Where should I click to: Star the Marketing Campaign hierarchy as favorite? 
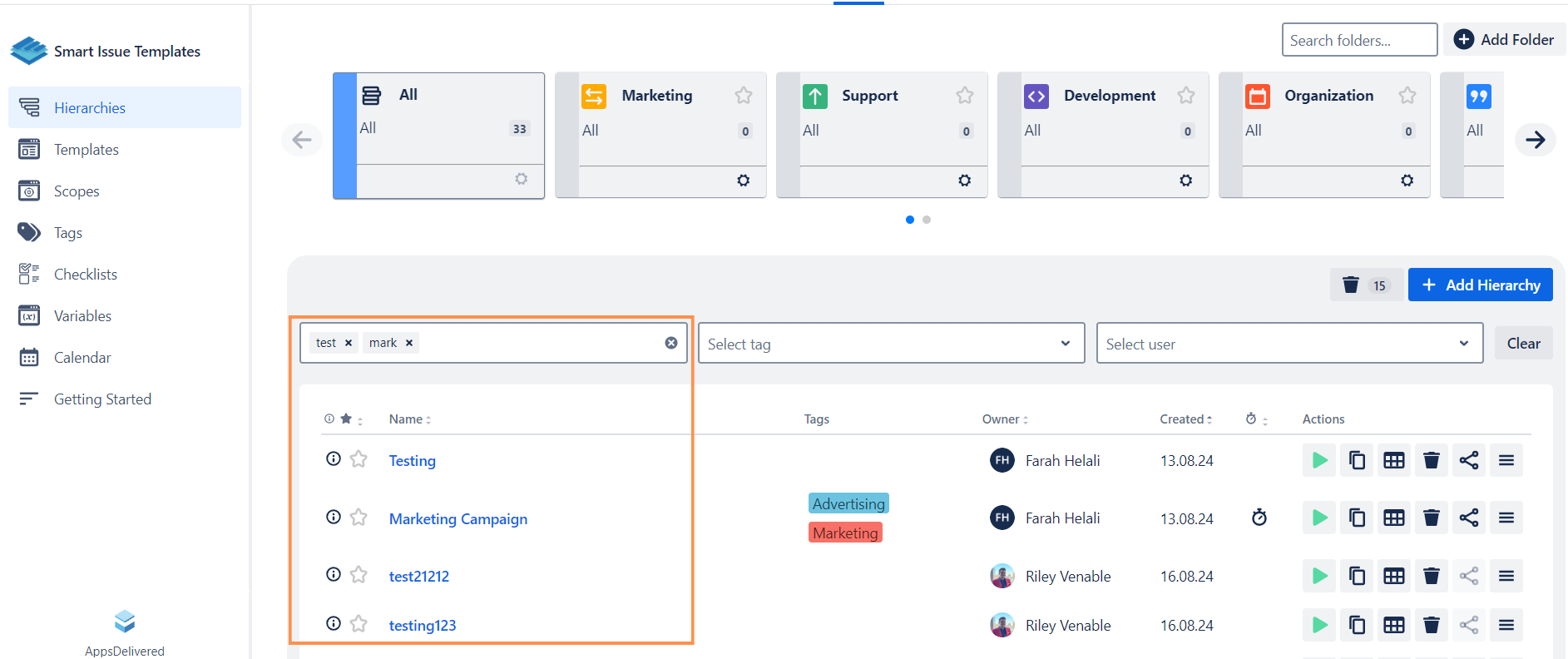click(359, 518)
